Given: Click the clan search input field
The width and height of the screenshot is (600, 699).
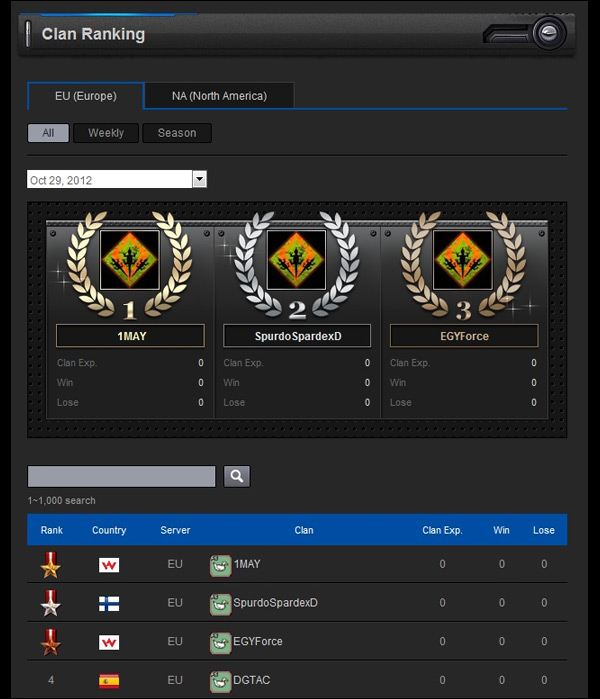Looking at the screenshot, I should pos(122,476).
